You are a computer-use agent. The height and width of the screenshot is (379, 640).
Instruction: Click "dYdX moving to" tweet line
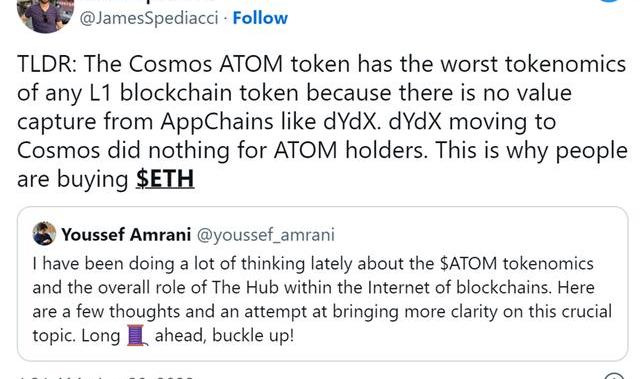(x=472, y=122)
